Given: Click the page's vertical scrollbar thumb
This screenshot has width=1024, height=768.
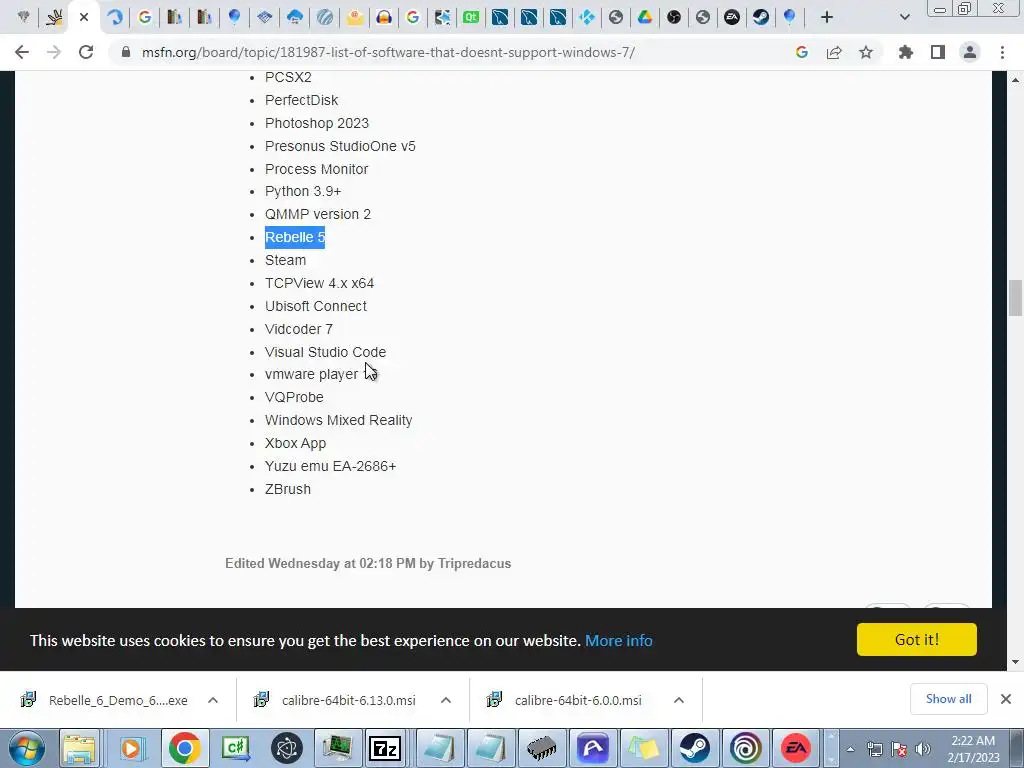Looking at the screenshot, I should (1015, 297).
